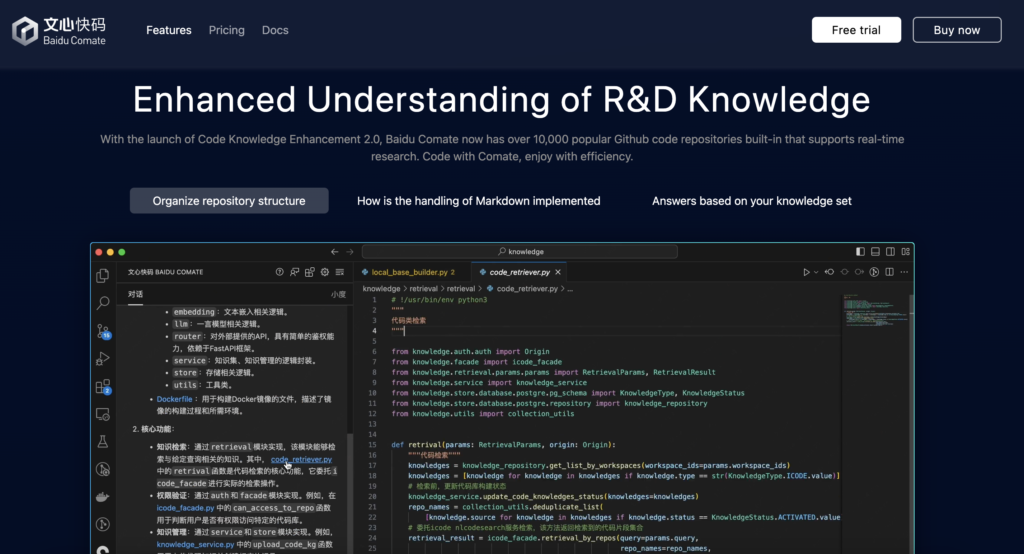Screen dimensions: 1024x554
Task: Expand the run options dropdown arrow
Action: click(816, 272)
